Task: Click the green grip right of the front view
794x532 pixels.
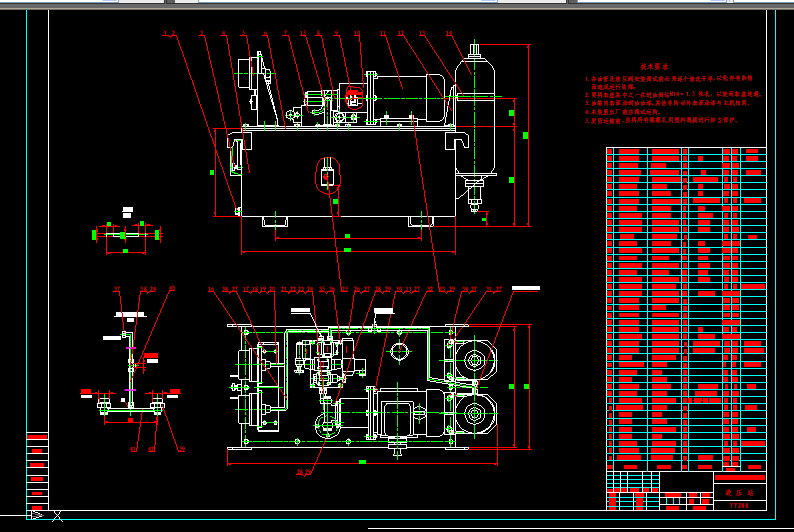Action: [x=526, y=133]
